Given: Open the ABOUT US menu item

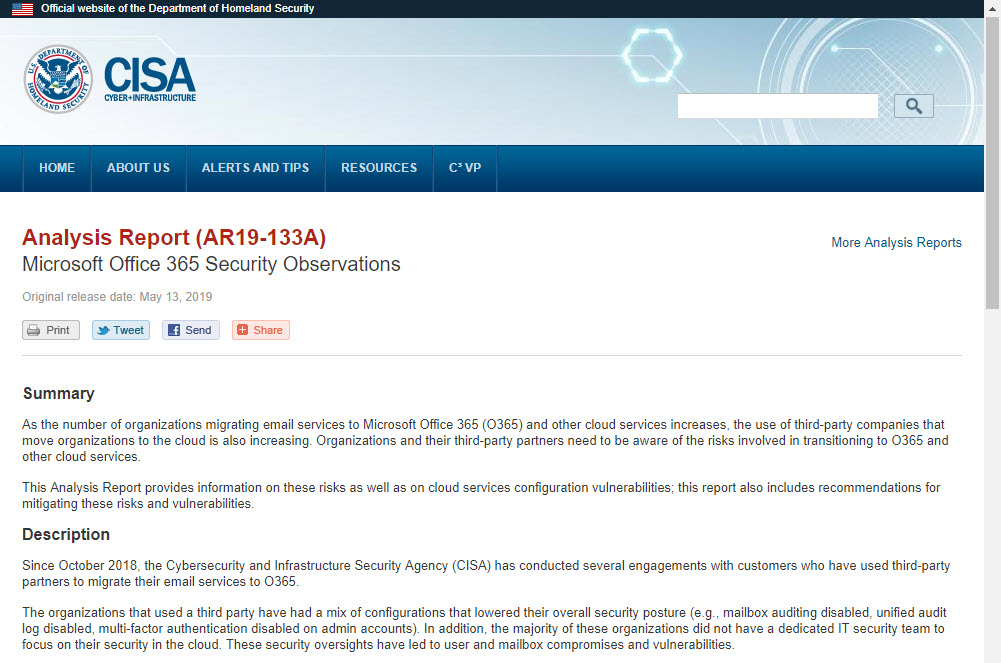Looking at the screenshot, I should 138,168.
